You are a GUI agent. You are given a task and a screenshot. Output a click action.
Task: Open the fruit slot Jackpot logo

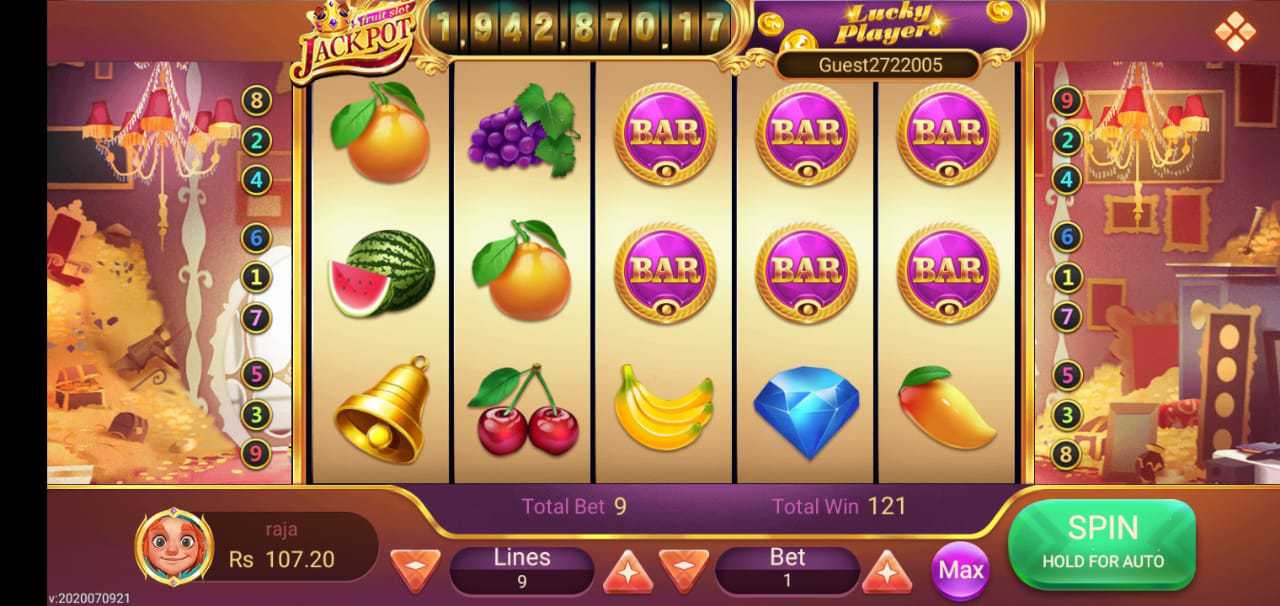[x=354, y=38]
